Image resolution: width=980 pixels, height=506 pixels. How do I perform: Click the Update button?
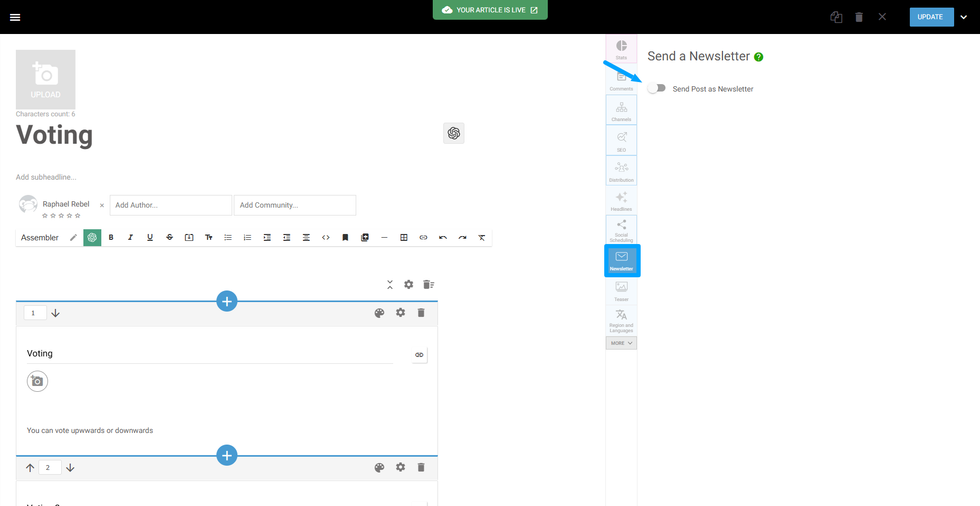click(930, 17)
